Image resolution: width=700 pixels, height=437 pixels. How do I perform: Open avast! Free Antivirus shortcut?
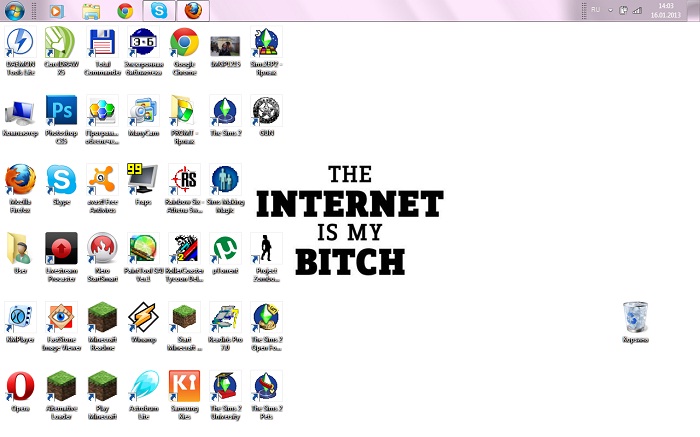pyautogui.click(x=102, y=179)
